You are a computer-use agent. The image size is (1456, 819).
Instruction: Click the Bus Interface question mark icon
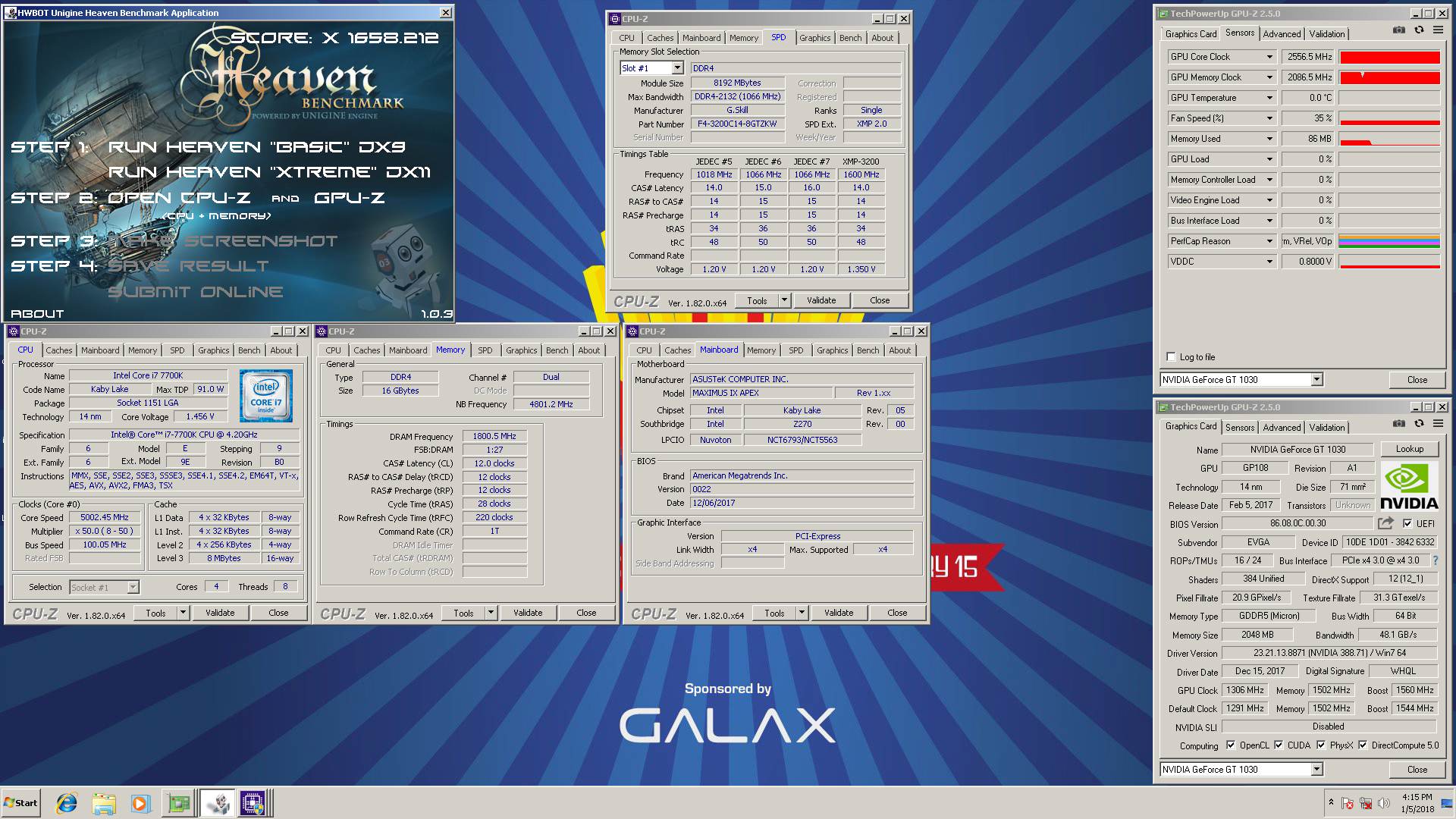(1435, 560)
